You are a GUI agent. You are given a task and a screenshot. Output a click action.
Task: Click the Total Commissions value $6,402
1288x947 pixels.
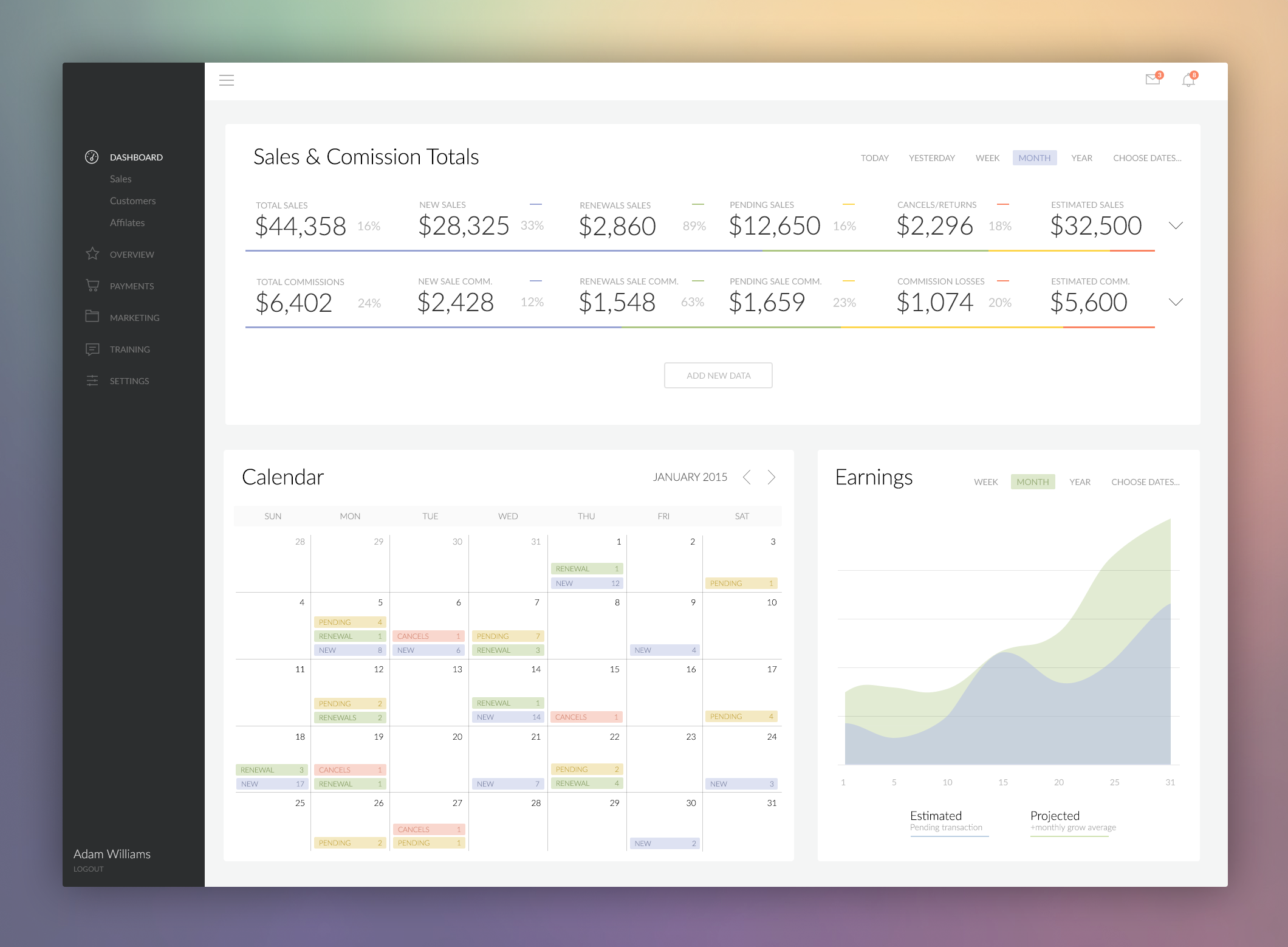(293, 303)
